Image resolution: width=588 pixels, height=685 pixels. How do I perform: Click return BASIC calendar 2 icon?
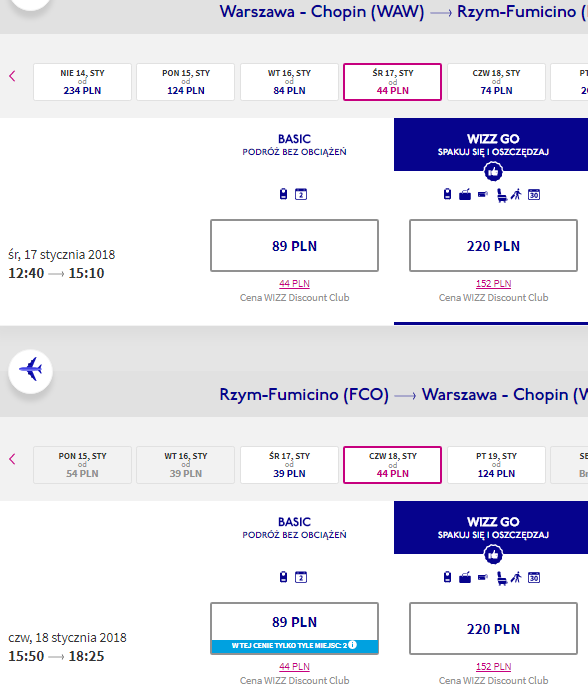coord(301,577)
